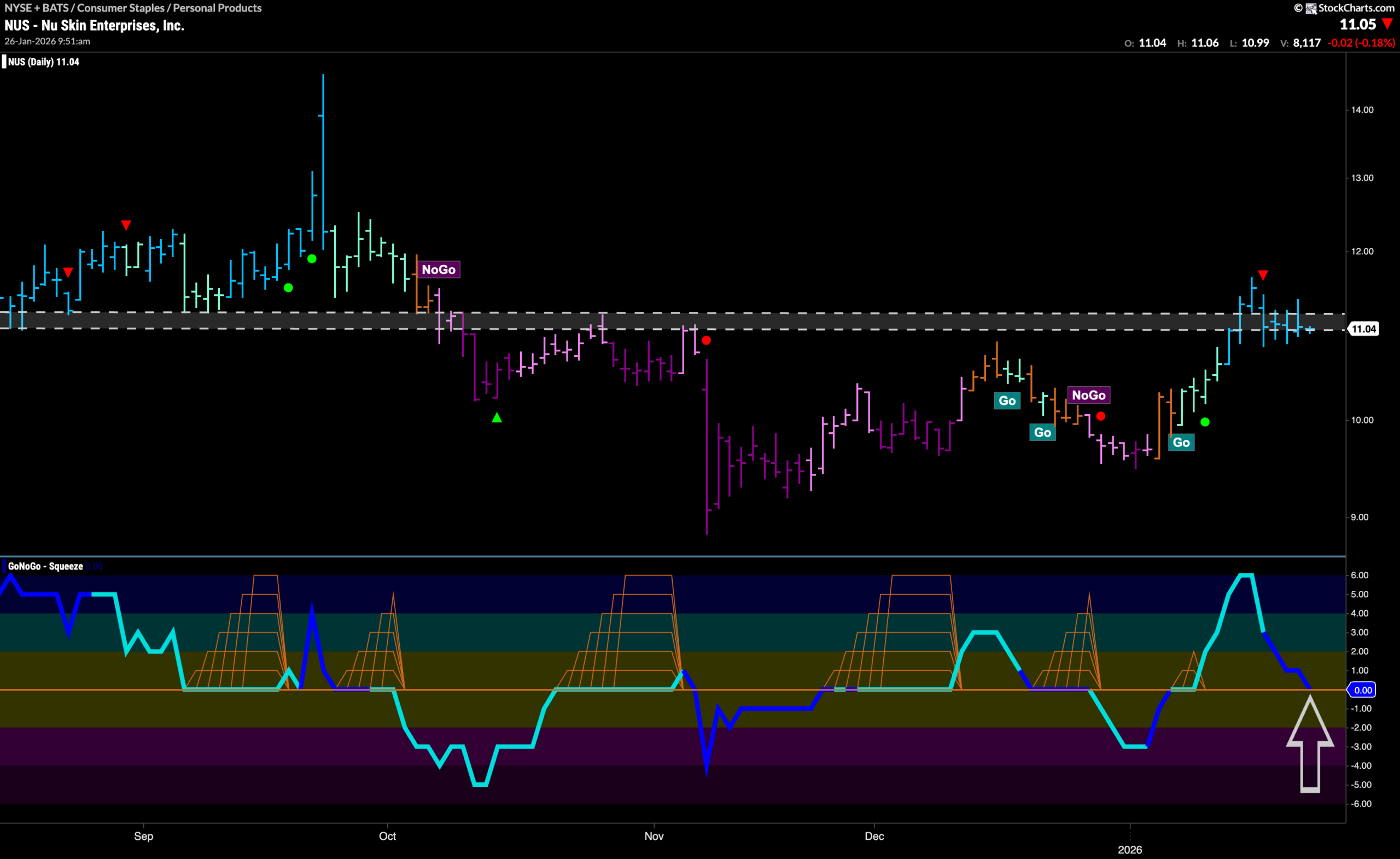The width and height of the screenshot is (1400, 859).
Task: Click the red down triangle in late August
Action: 68,273
